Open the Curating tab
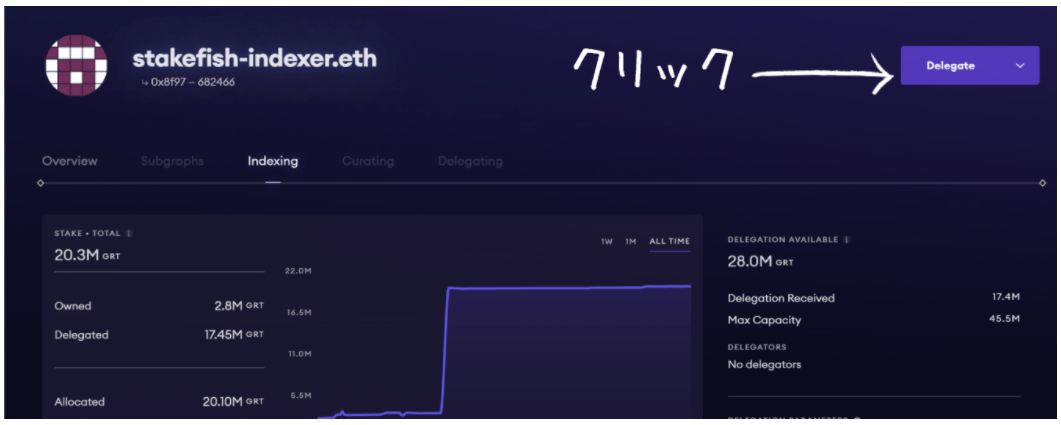This screenshot has width=1061, height=425. coord(368,162)
